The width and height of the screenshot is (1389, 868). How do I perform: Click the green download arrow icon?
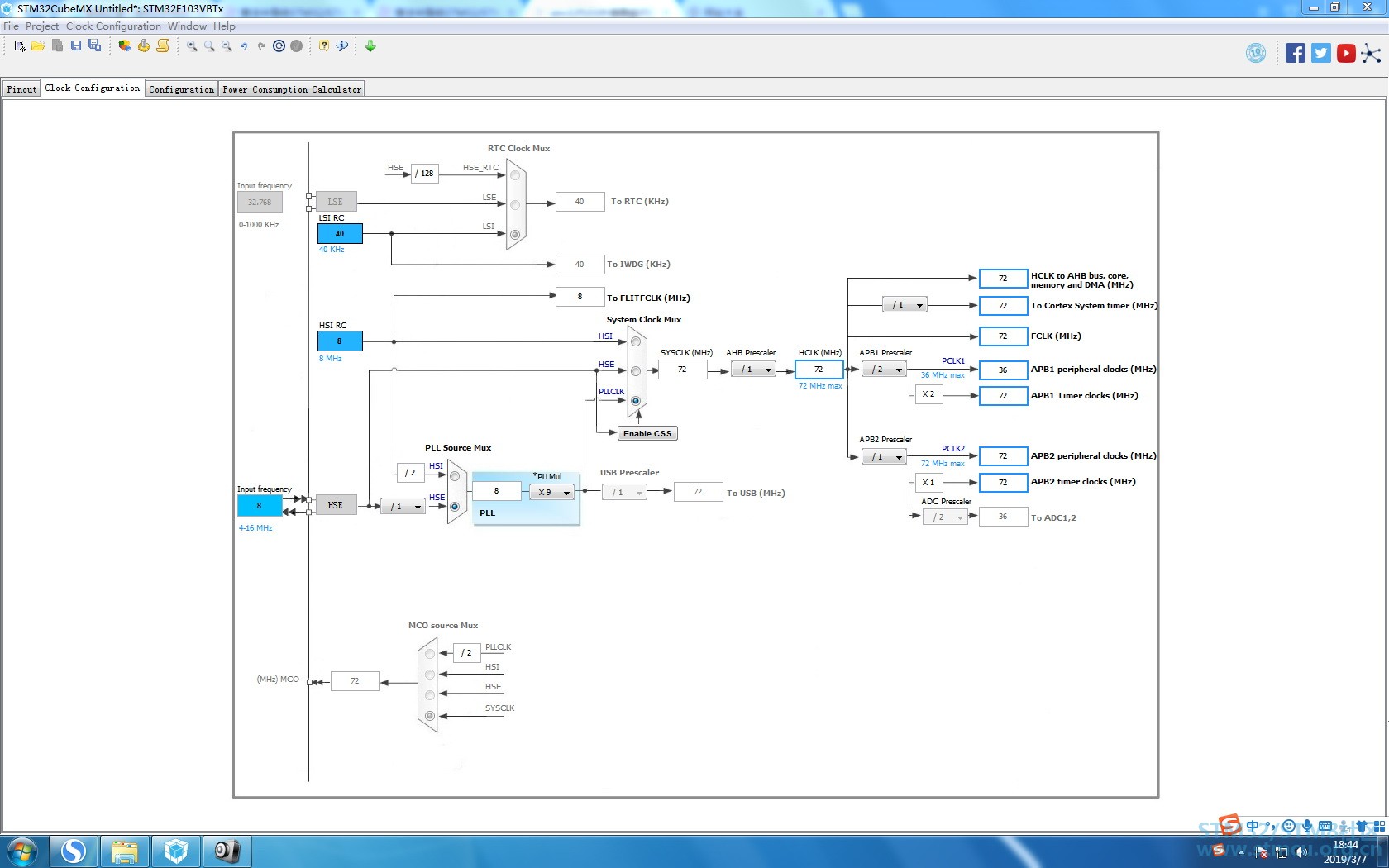(x=370, y=46)
